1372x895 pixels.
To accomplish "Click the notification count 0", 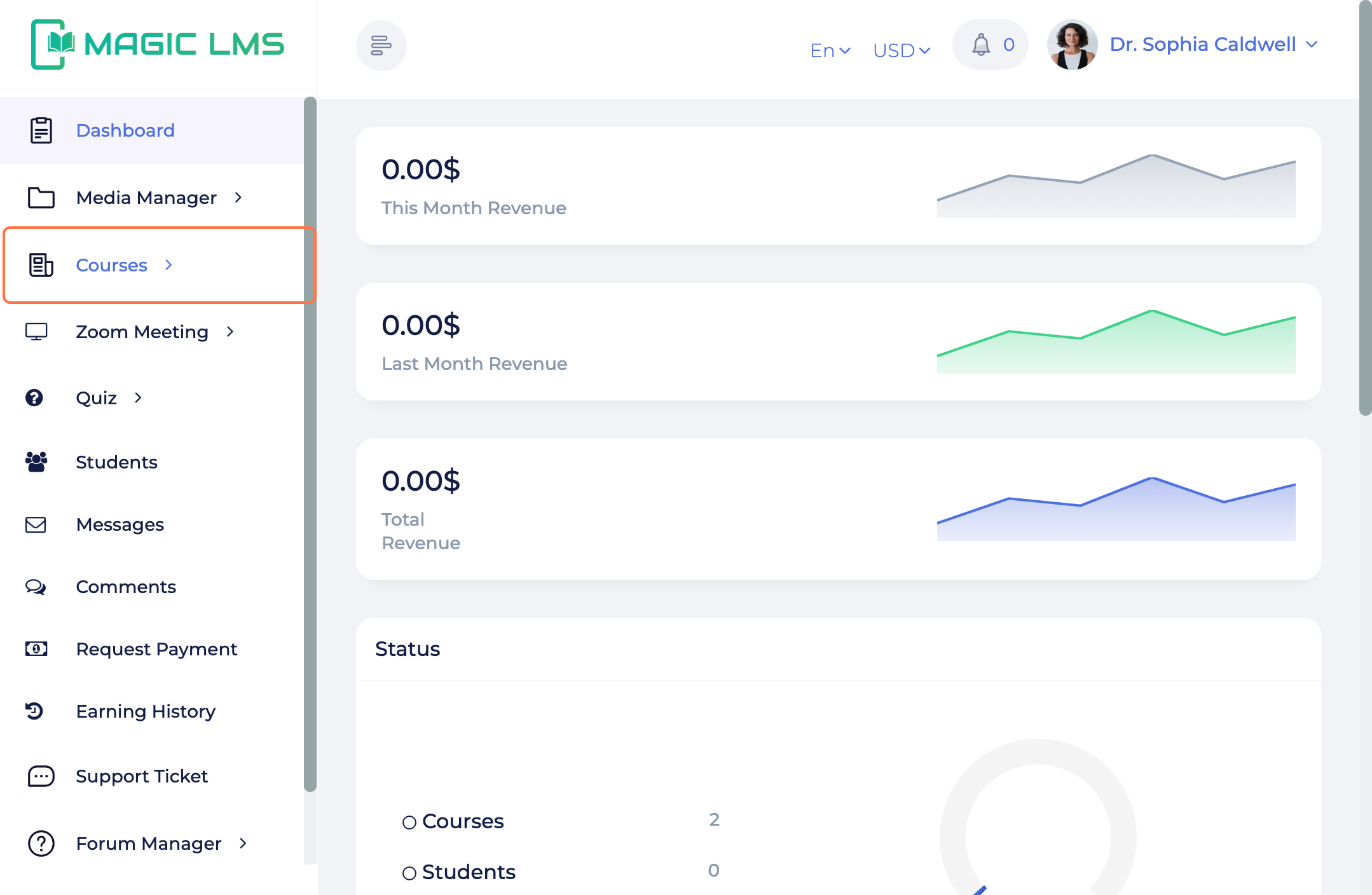I will 1008,44.
